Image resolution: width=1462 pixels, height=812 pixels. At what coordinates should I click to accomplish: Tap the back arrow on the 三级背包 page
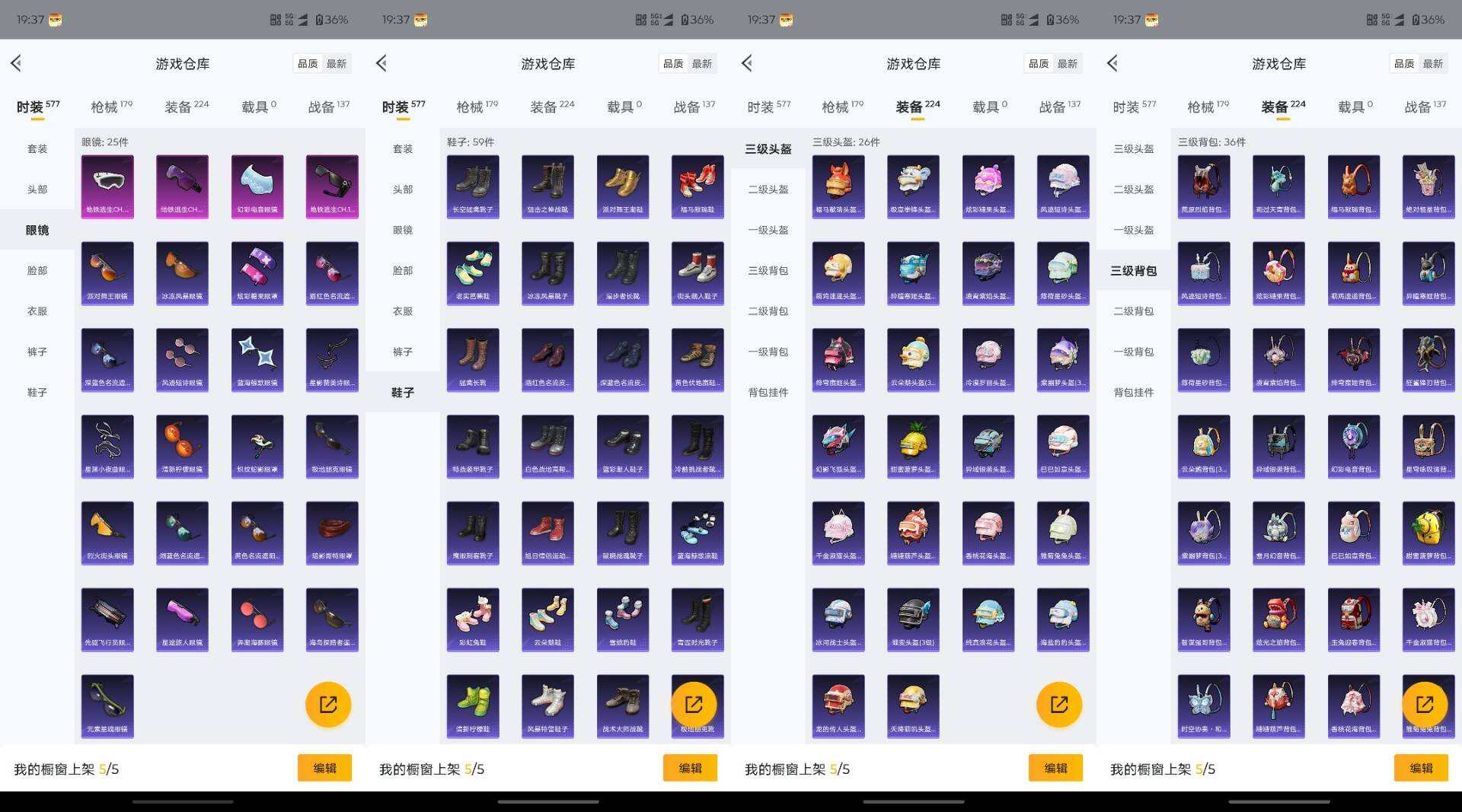pyautogui.click(x=1112, y=63)
